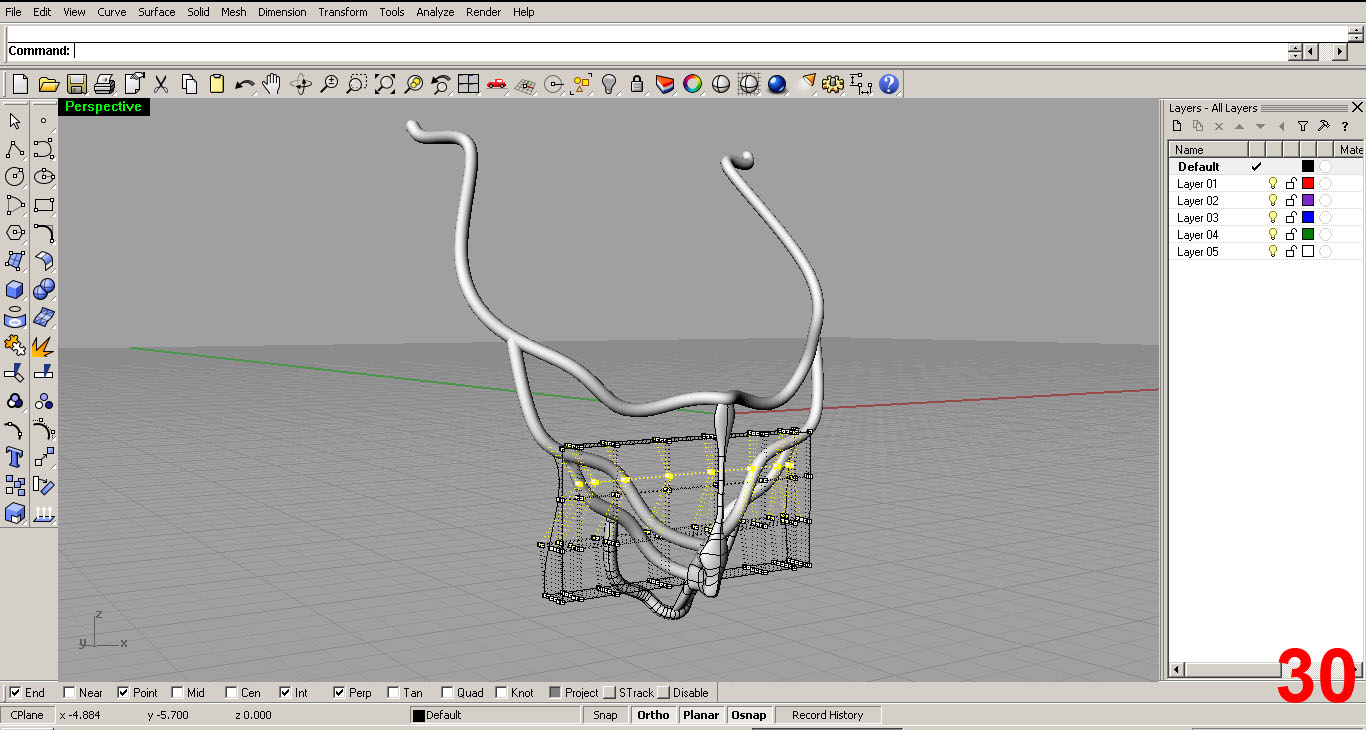The height and width of the screenshot is (730, 1366).
Task: Toggle the Perp osnap checkbox
Action: coord(339,692)
